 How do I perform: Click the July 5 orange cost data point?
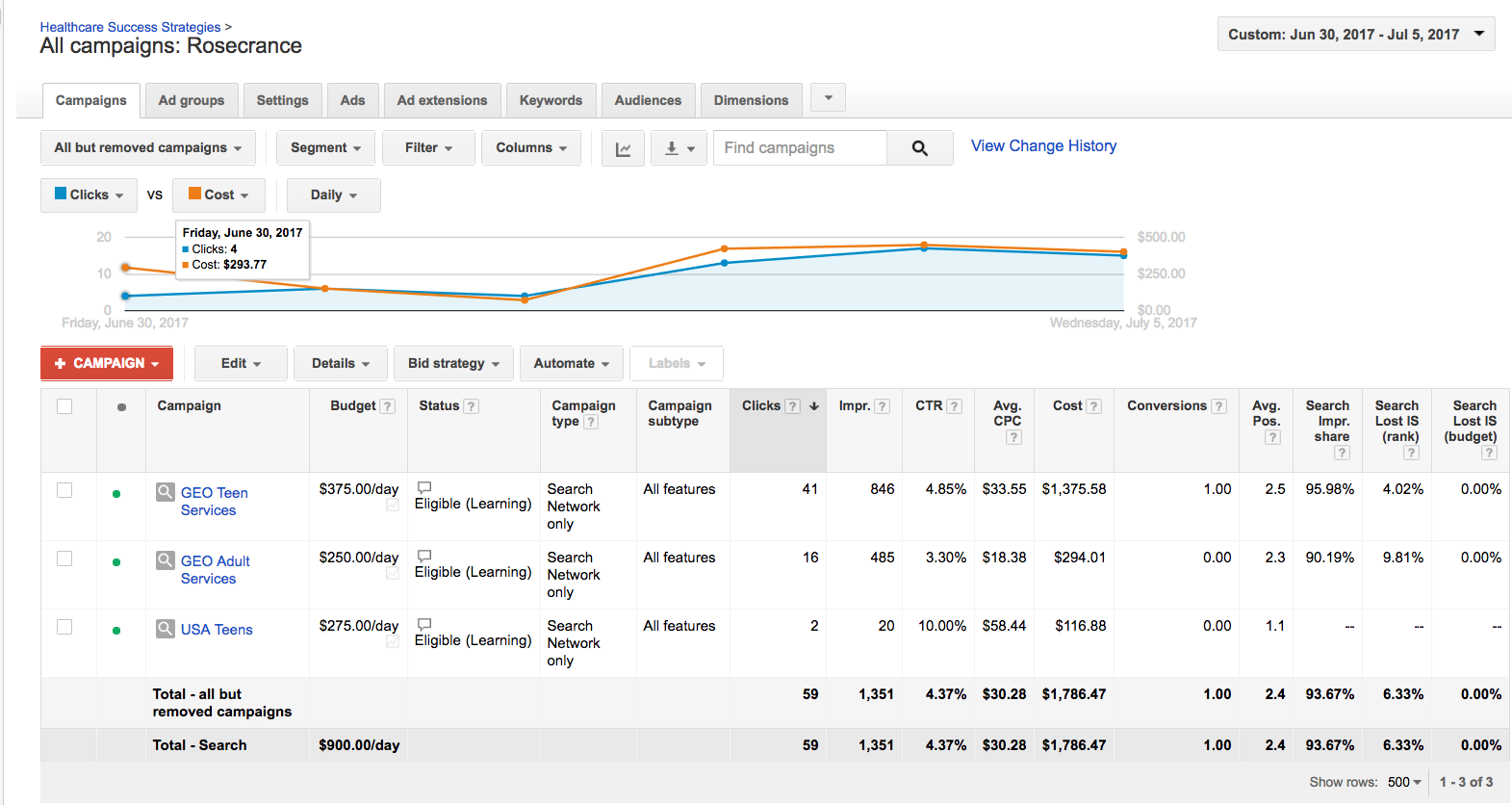[1123, 252]
